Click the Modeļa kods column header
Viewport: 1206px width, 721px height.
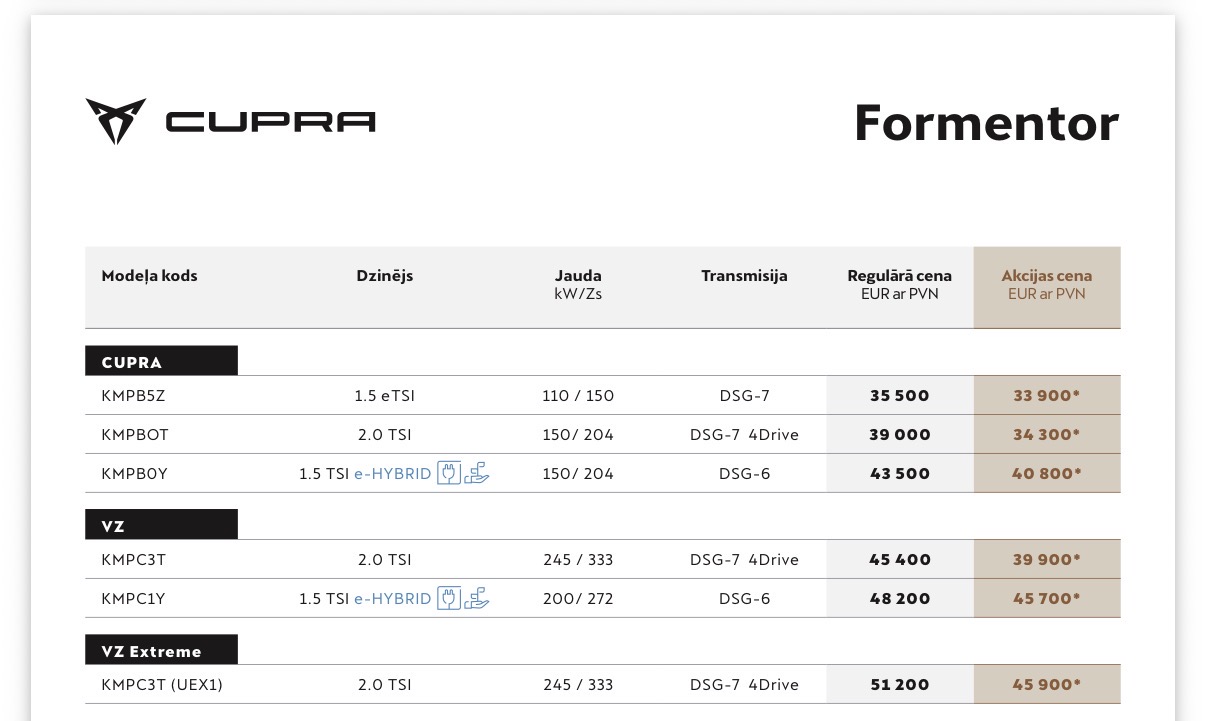coord(150,276)
